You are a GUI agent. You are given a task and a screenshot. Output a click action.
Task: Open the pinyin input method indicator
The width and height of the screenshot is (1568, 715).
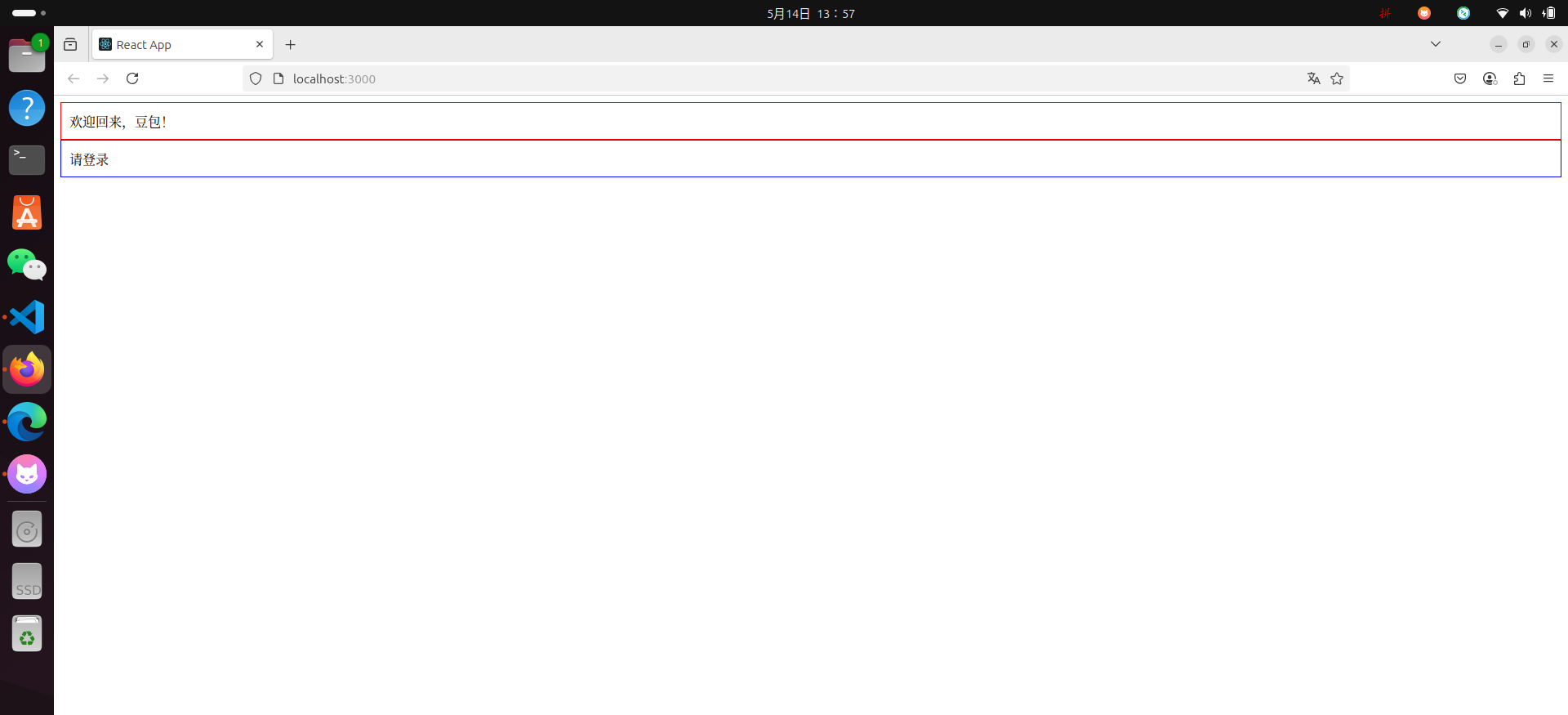click(1385, 13)
